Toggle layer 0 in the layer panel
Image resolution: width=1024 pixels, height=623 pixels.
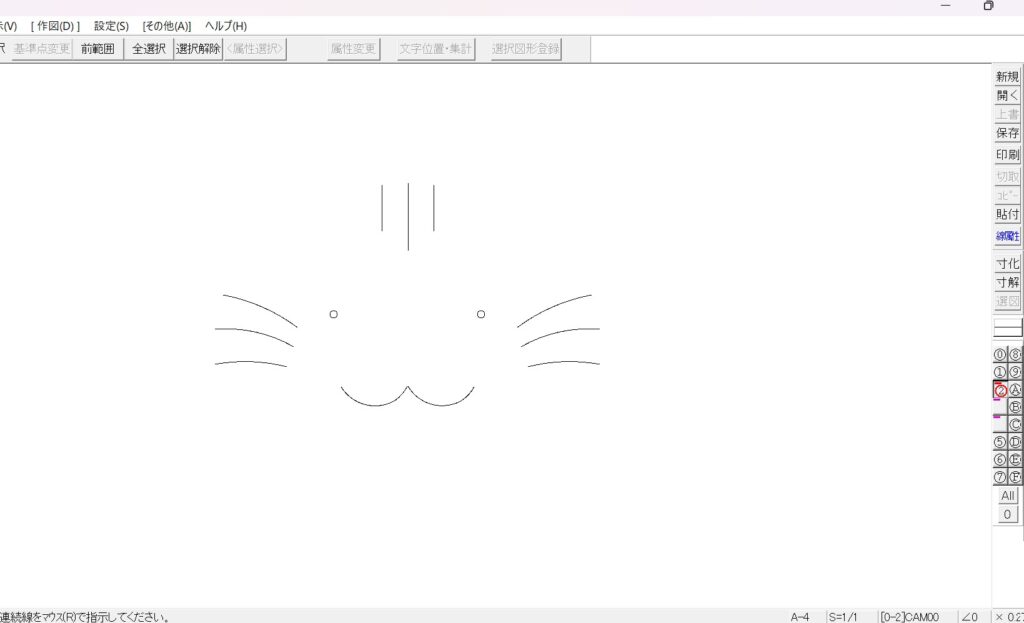[1000, 354]
